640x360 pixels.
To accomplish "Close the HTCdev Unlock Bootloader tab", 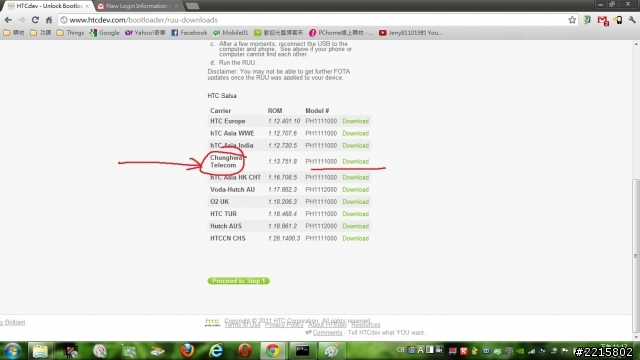I will point(87,6).
